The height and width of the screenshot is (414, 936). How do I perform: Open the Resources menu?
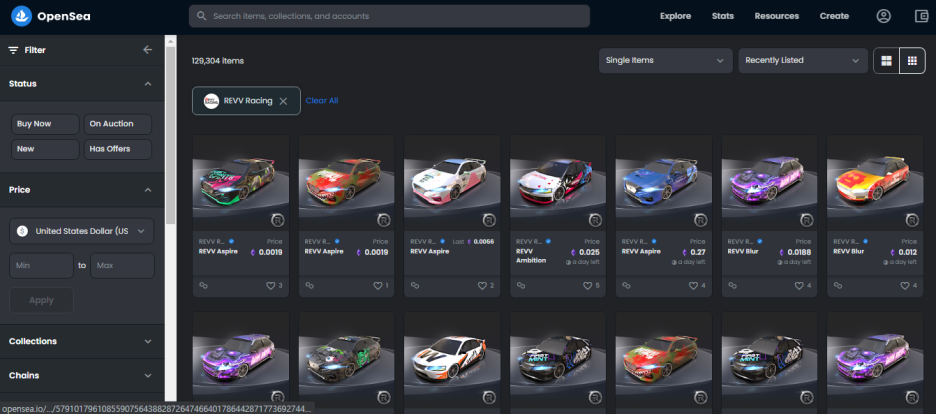777,16
